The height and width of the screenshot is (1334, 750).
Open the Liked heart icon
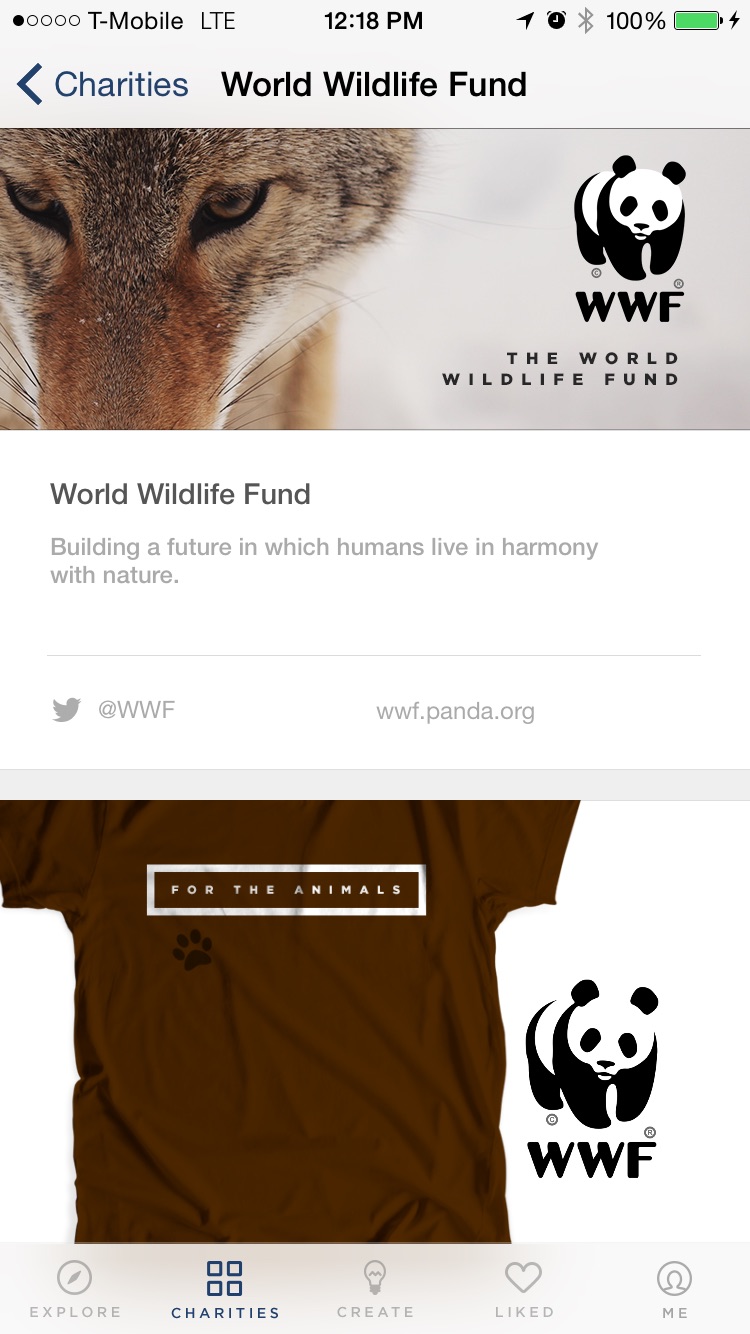click(523, 1277)
